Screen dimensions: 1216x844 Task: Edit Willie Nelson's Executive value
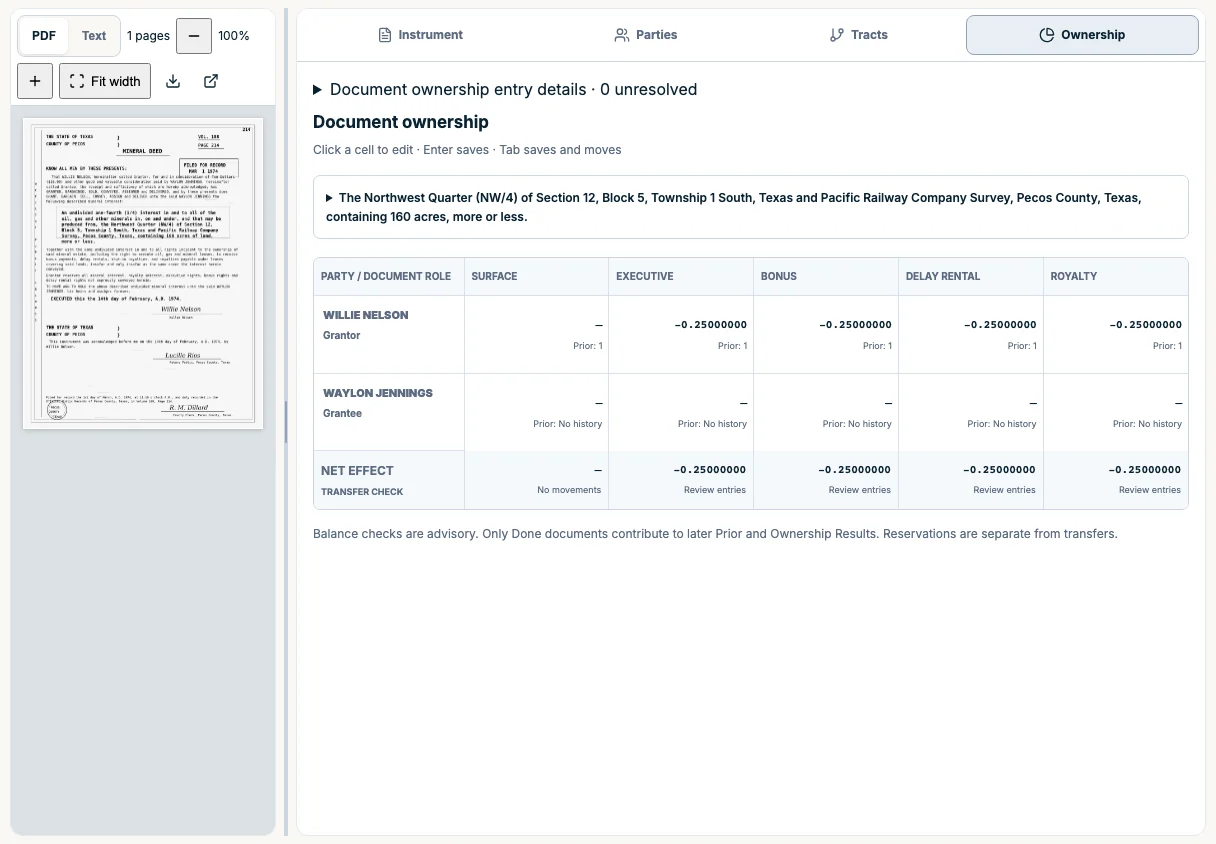(x=681, y=334)
